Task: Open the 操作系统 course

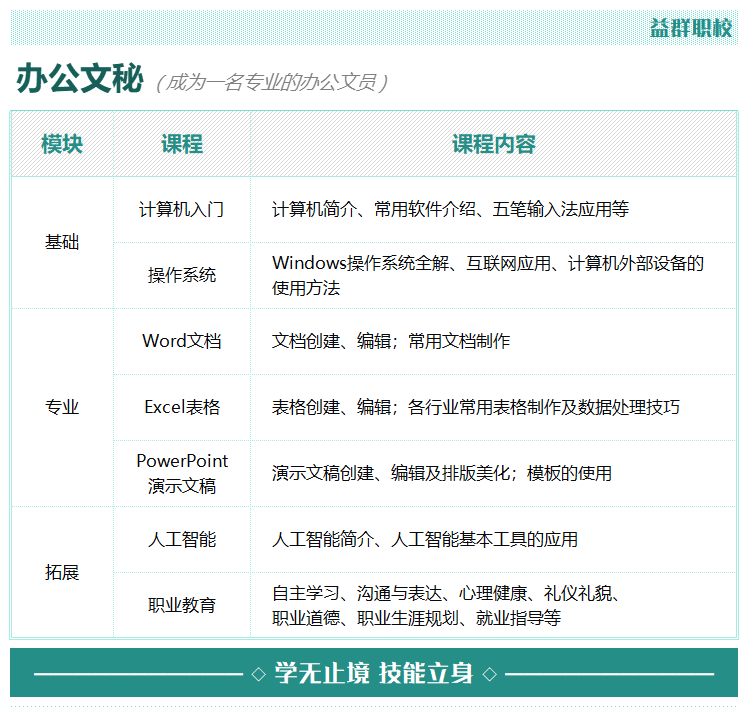Action: pyautogui.click(x=182, y=275)
